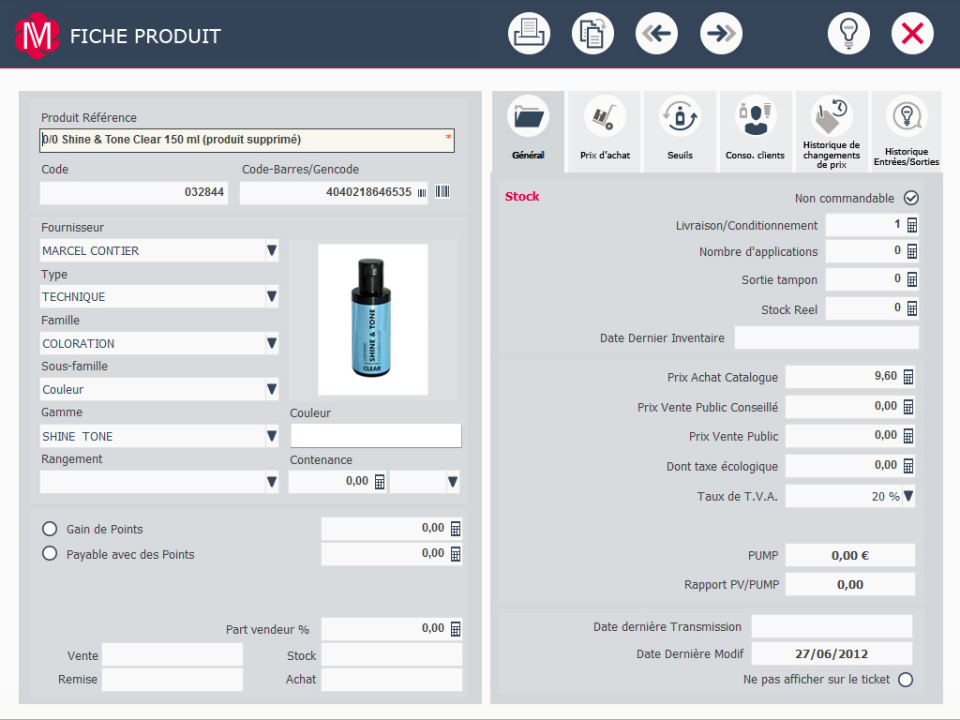Open the Famille dropdown list
This screenshot has height=720, width=960.
click(271, 343)
